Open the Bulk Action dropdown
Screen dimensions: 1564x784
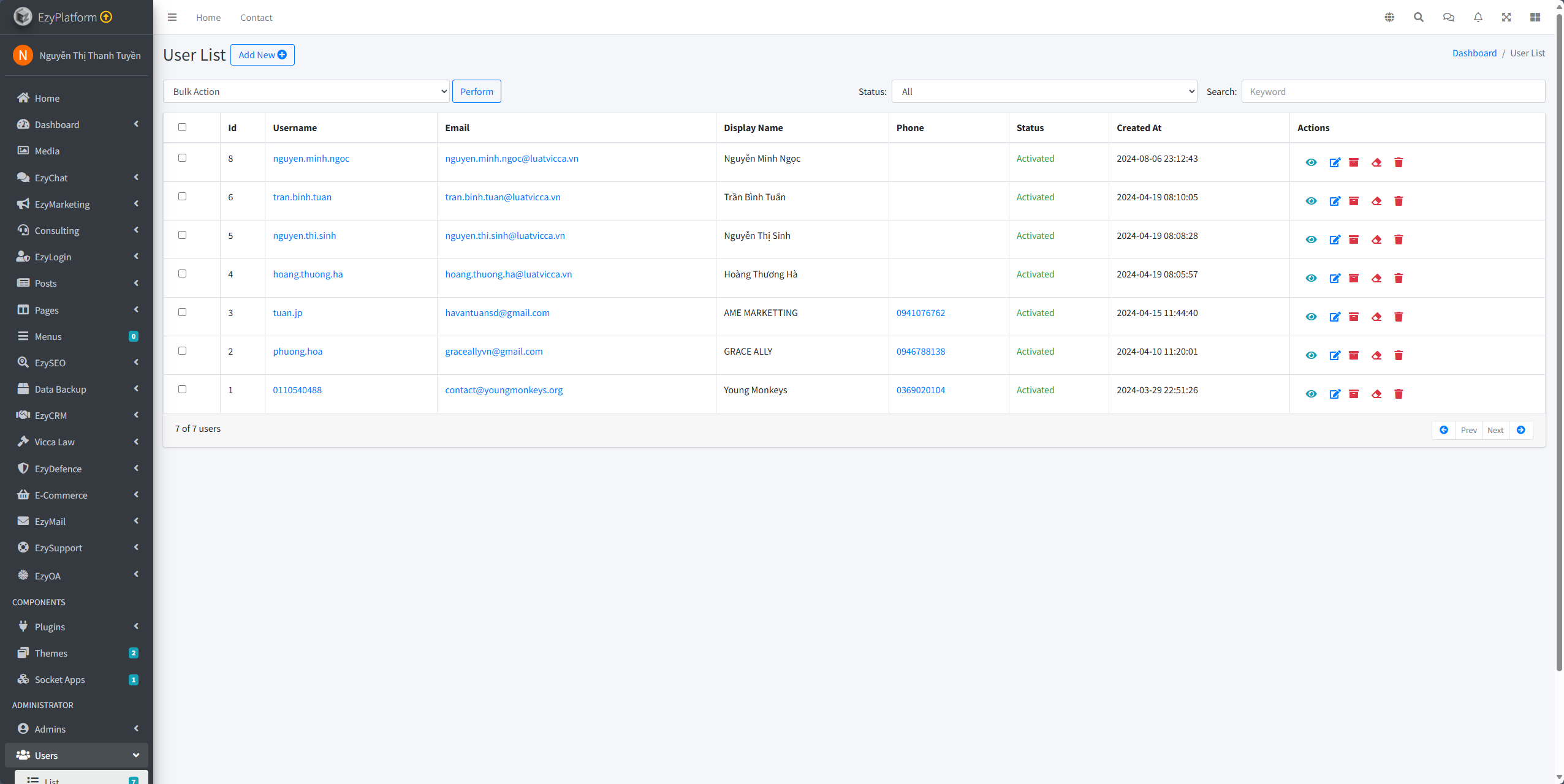click(x=306, y=91)
